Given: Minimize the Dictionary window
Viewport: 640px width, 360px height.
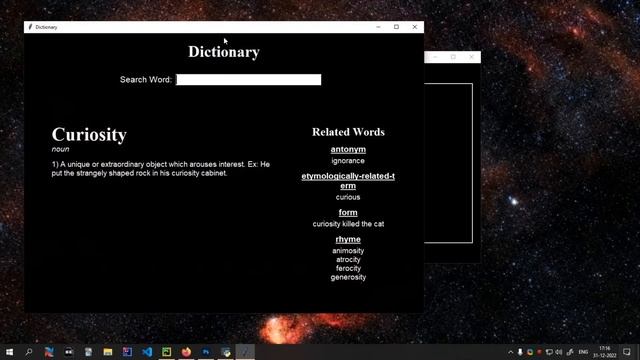Looking at the screenshot, I should tap(378, 27).
